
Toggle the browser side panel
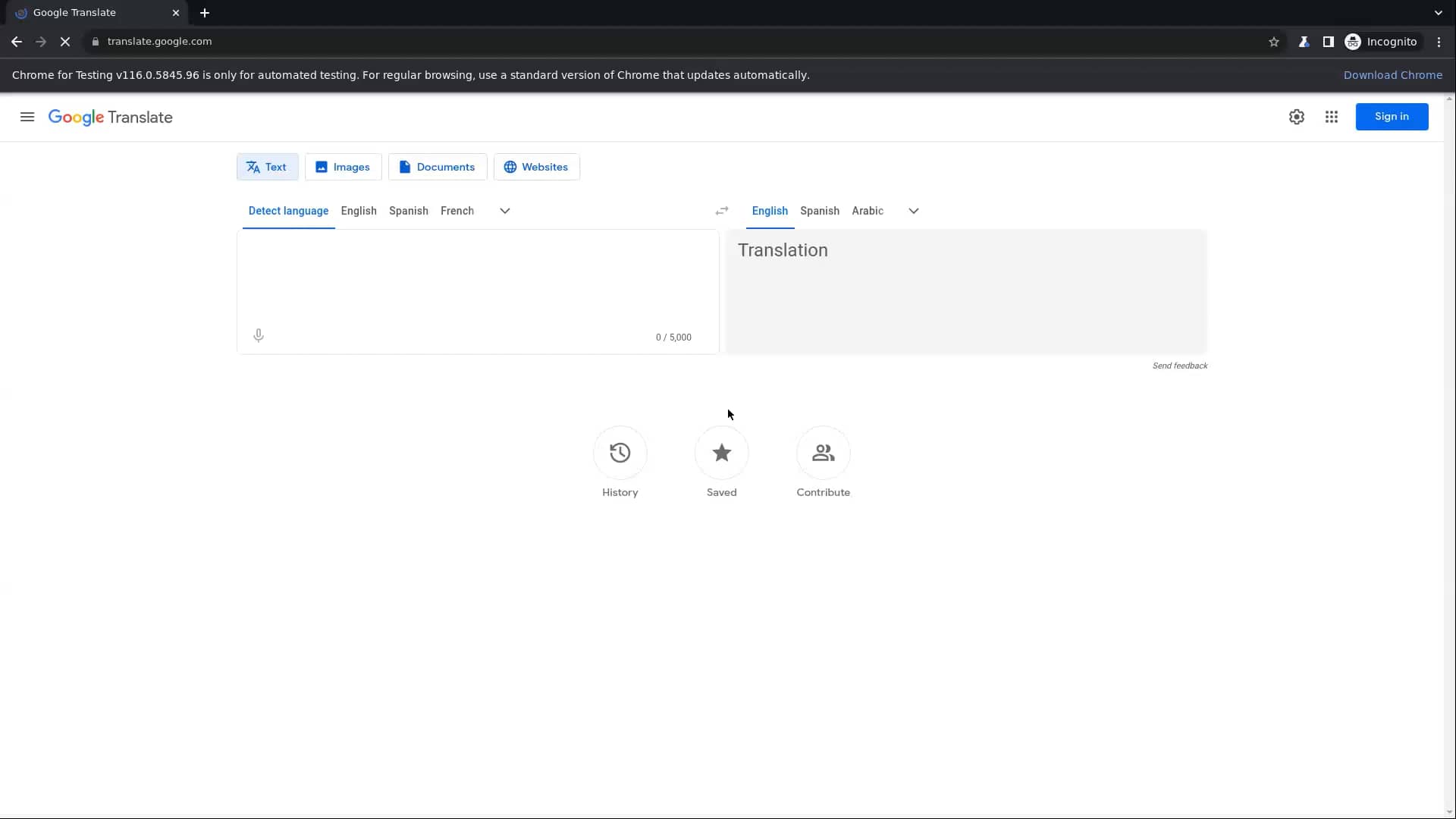(1328, 42)
